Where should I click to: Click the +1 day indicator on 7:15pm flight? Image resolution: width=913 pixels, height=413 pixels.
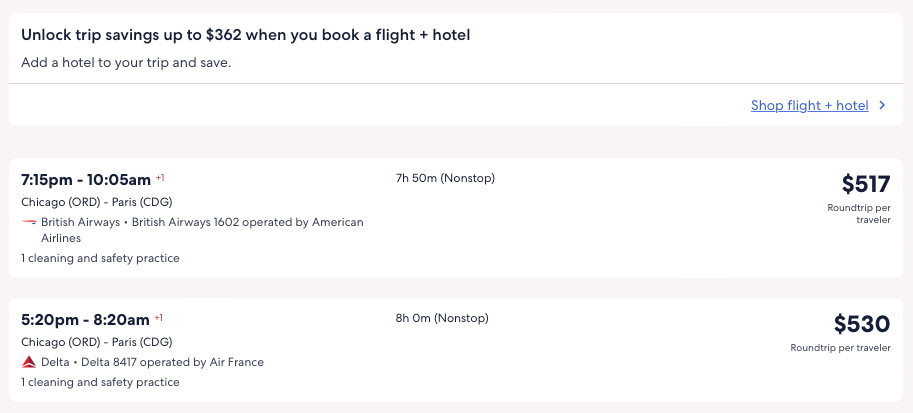(160, 178)
